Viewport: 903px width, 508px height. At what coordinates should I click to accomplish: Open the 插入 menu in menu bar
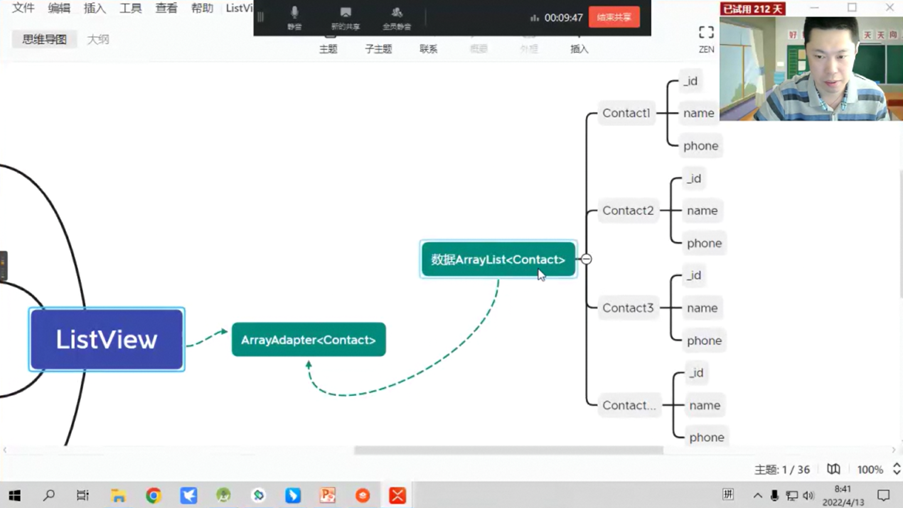pyautogui.click(x=95, y=8)
